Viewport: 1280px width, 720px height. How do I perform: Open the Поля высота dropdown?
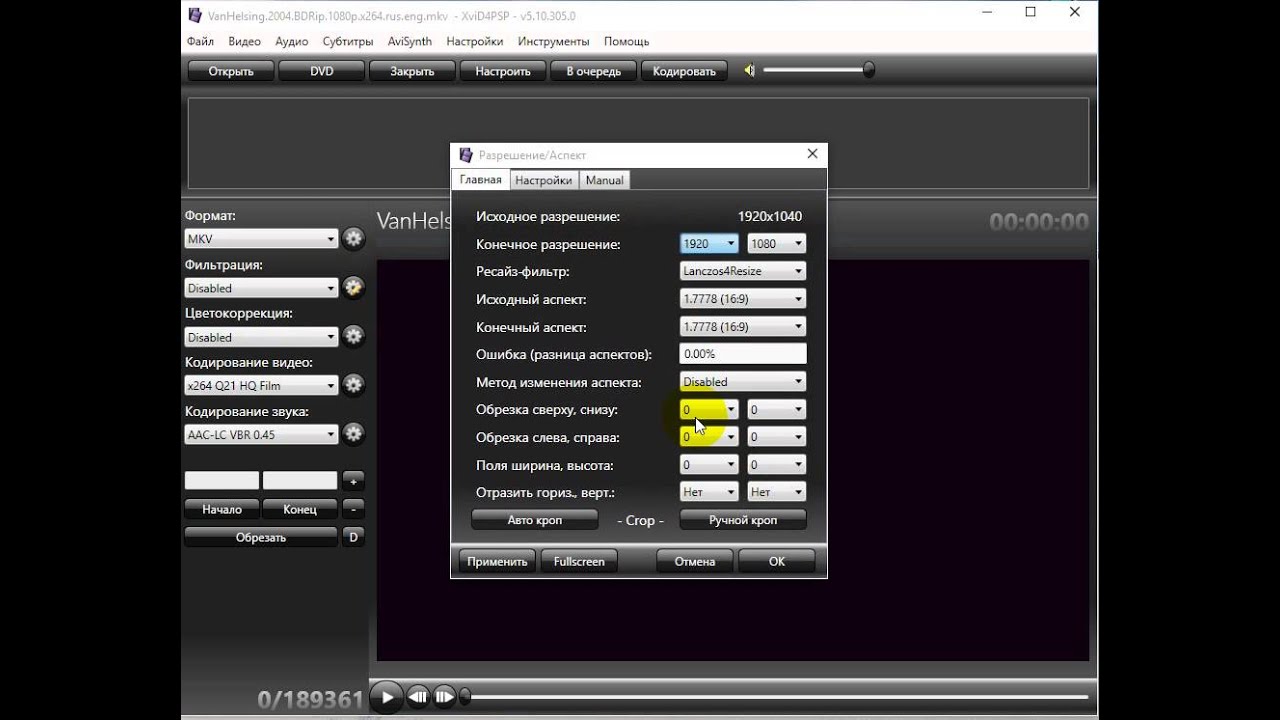[x=777, y=465]
